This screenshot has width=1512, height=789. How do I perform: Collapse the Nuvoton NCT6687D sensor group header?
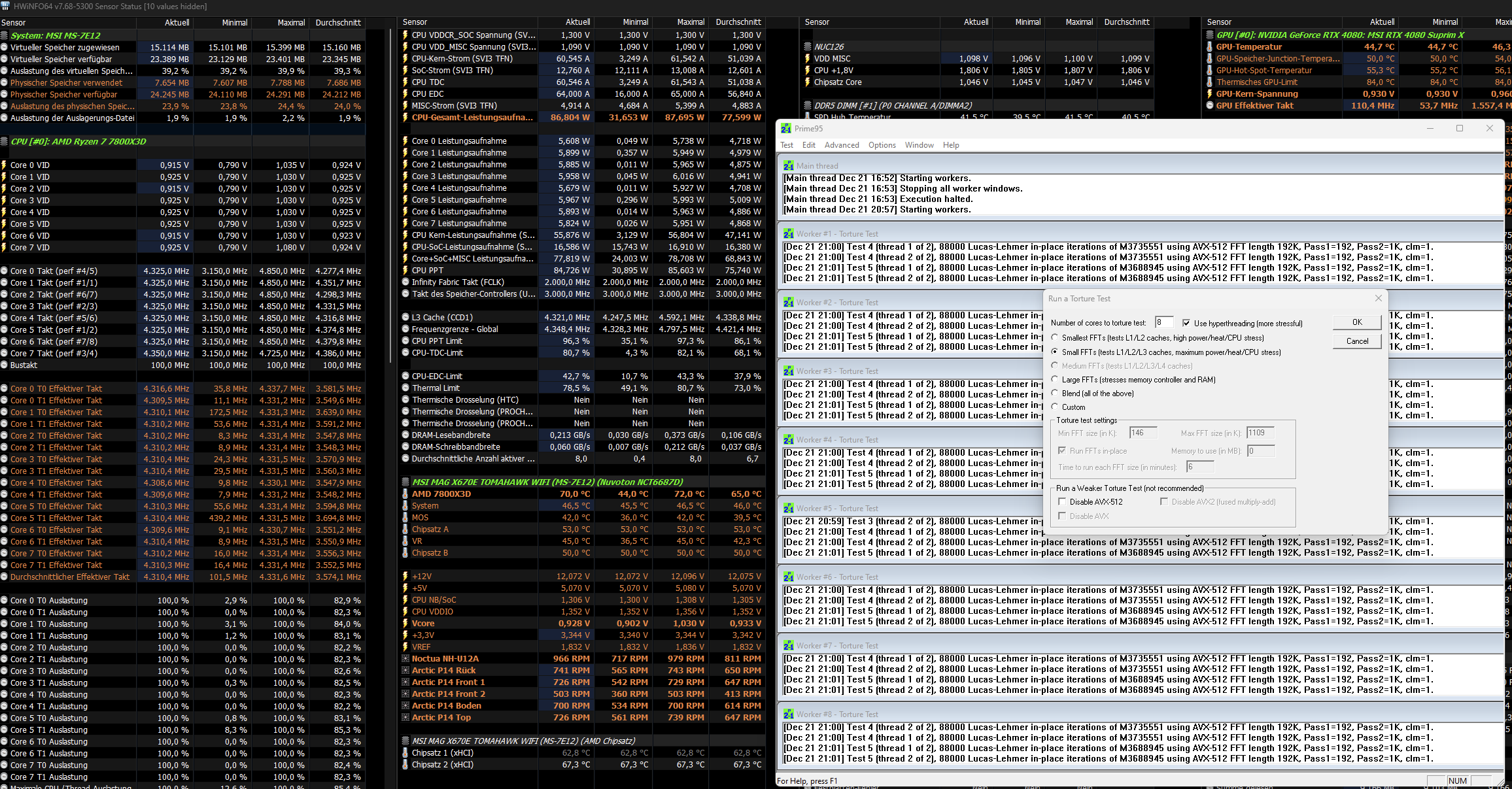405,482
